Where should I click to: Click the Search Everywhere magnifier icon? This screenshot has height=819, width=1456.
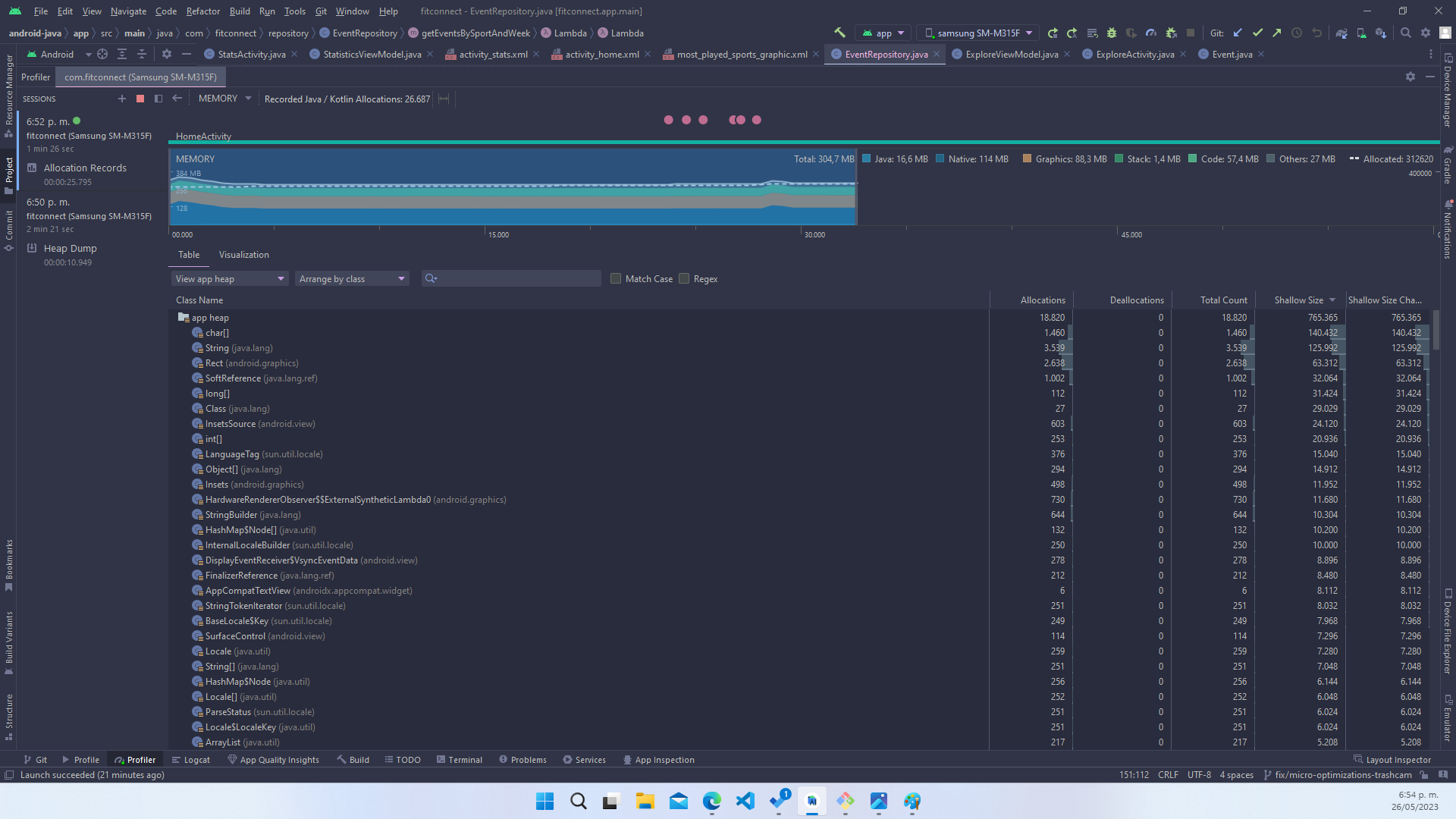click(1406, 33)
